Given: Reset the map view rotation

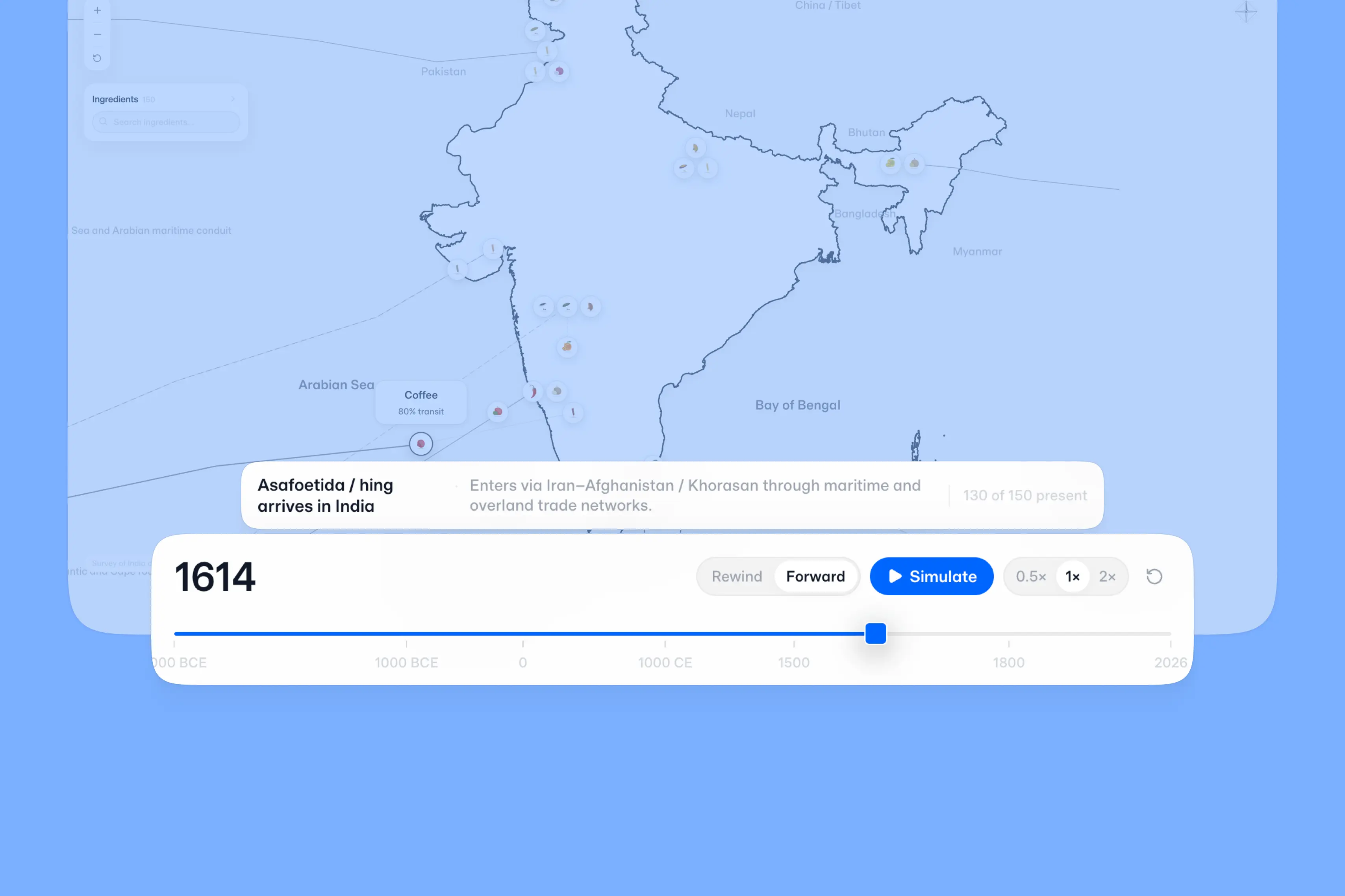Looking at the screenshot, I should click(x=97, y=58).
